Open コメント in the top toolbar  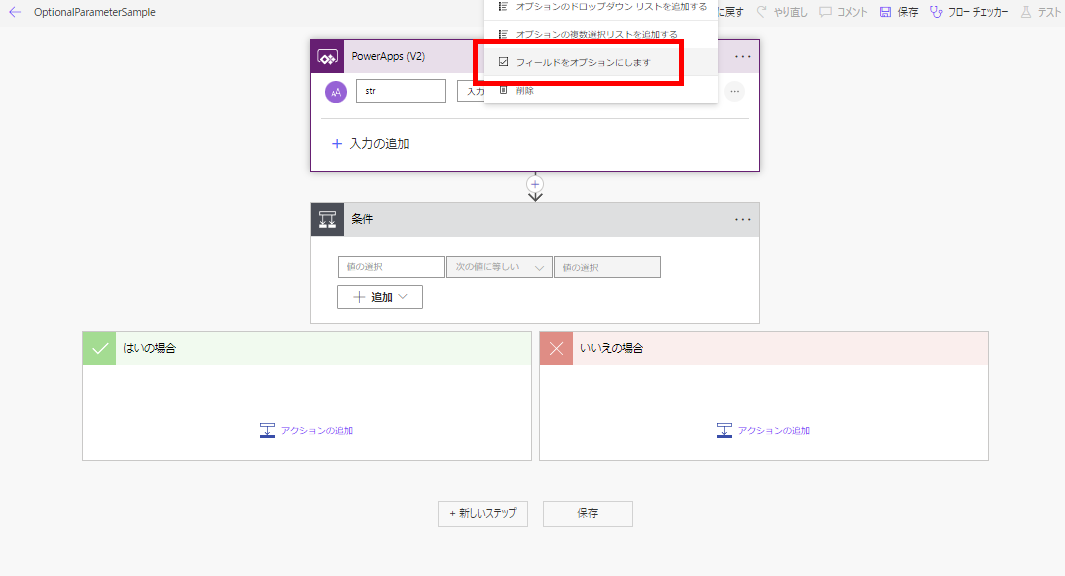843,12
